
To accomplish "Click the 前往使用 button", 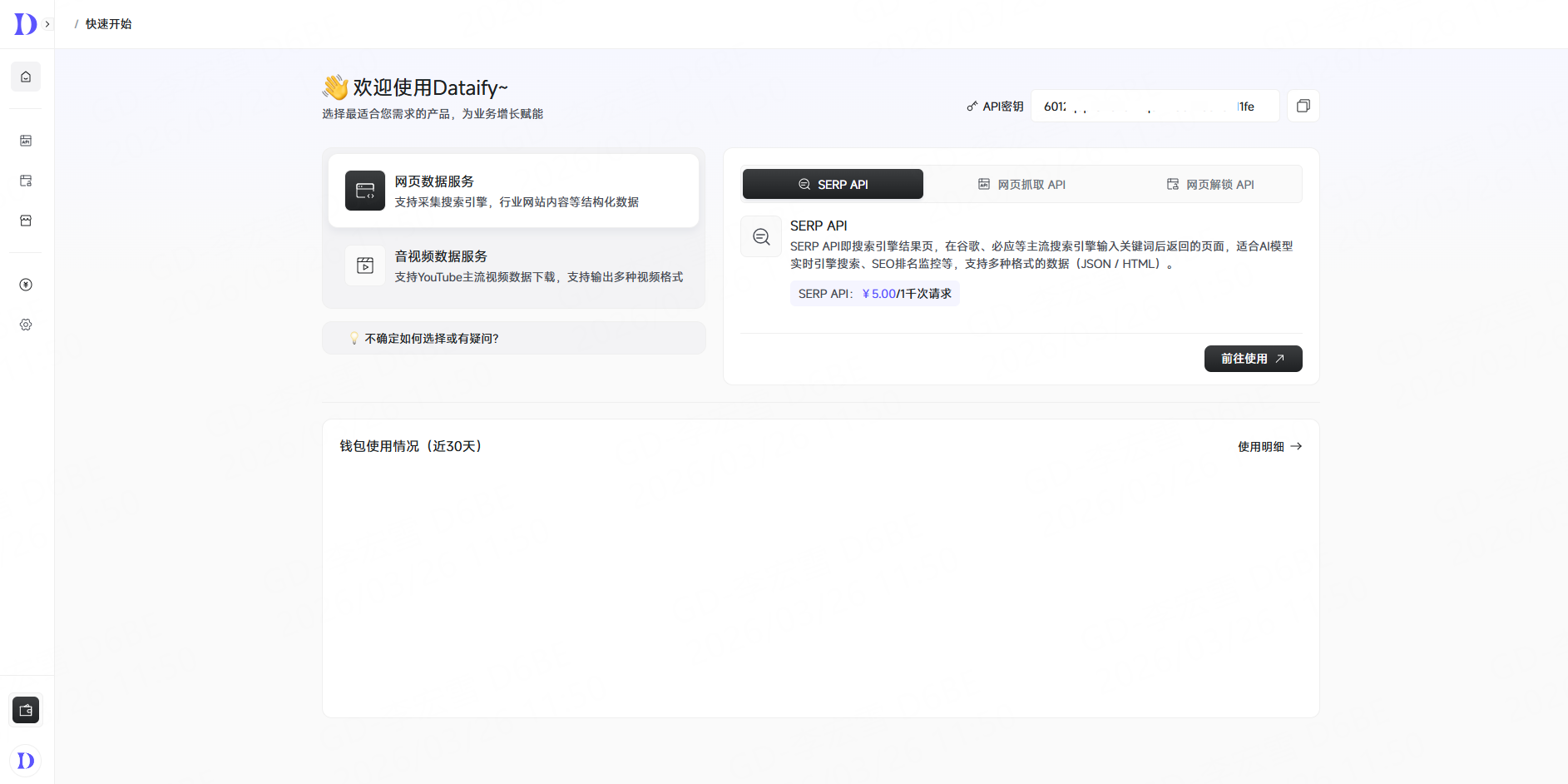I will point(1253,359).
